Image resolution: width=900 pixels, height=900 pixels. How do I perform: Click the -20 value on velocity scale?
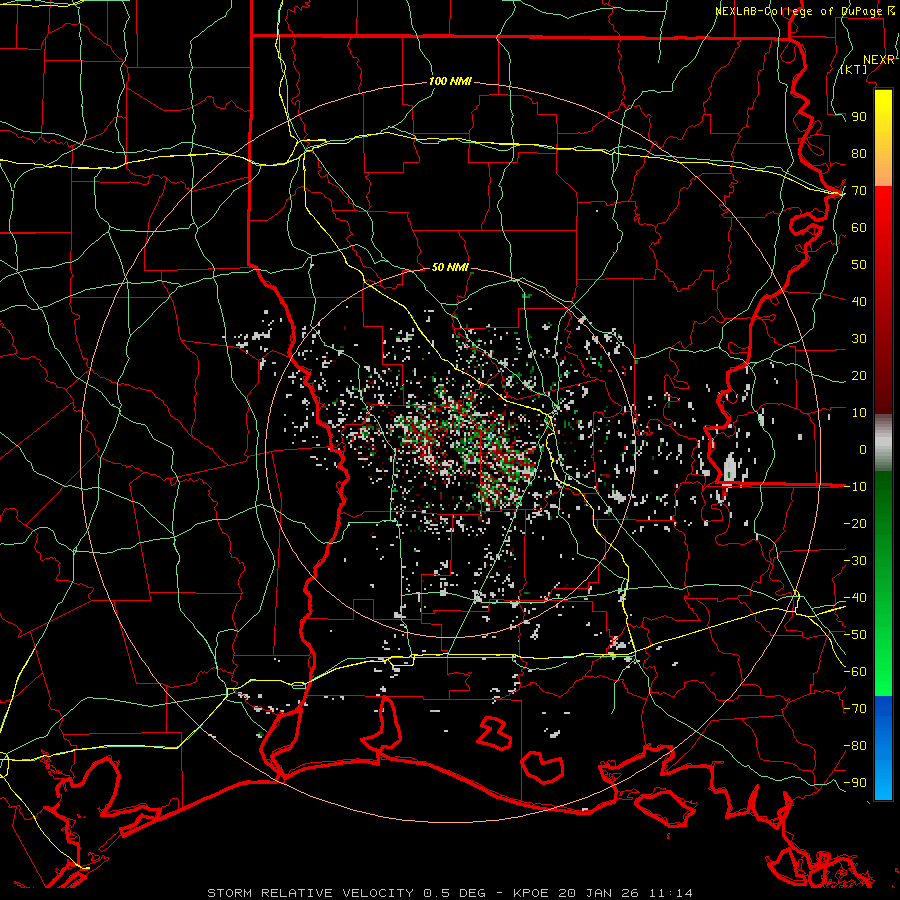point(855,523)
